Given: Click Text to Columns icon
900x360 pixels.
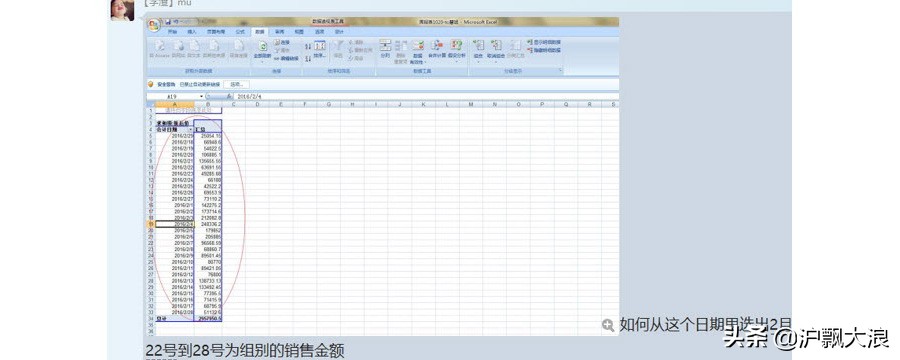Looking at the screenshot, I should [x=385, y=46].
